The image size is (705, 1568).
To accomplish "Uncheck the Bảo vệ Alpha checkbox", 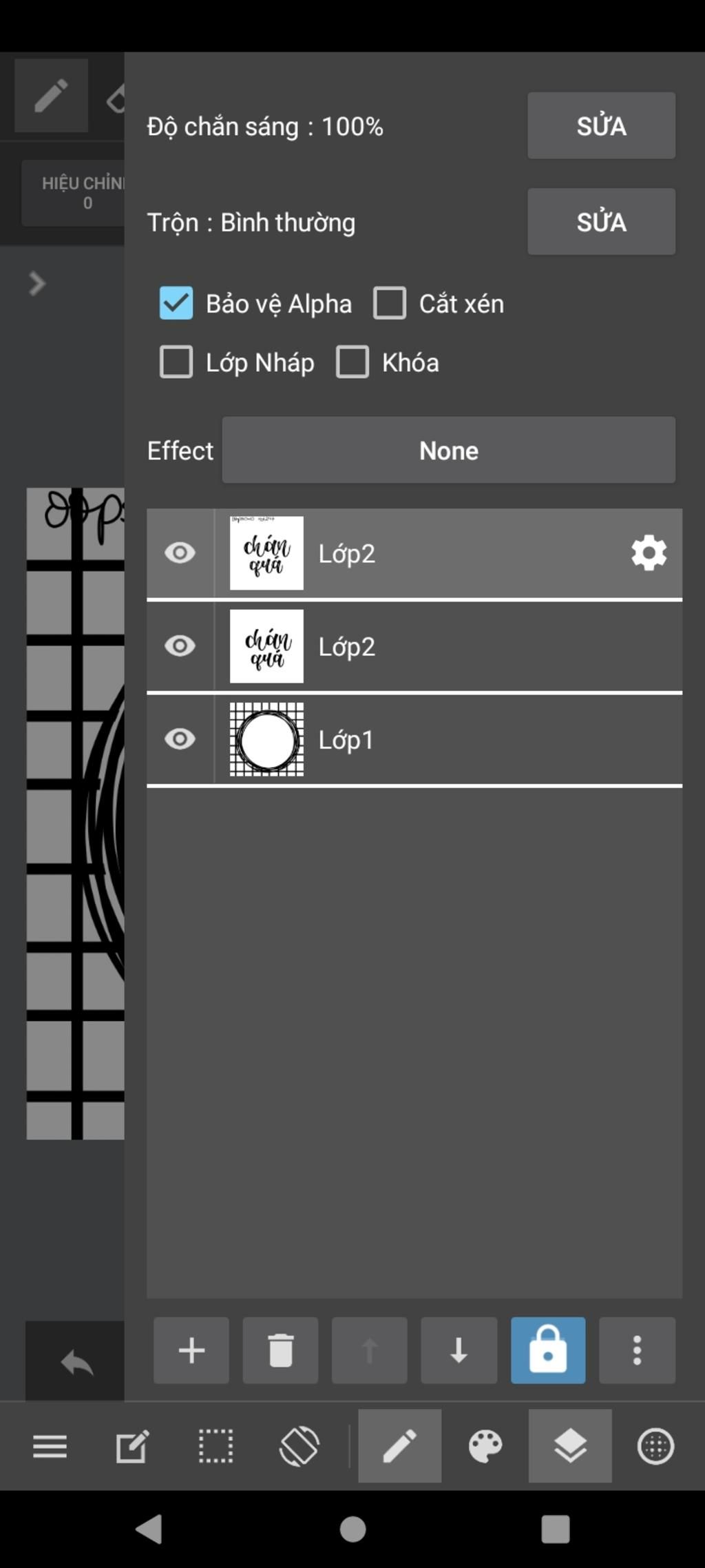I will 176,304.
